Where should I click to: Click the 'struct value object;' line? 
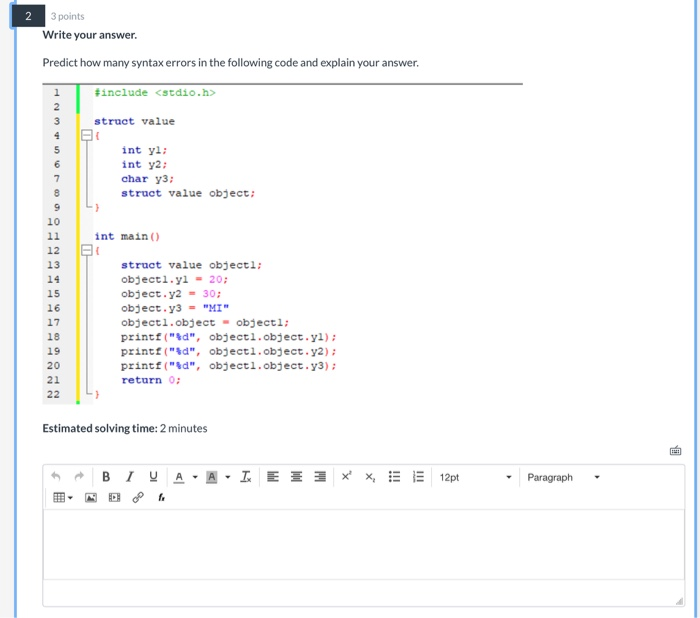click(188, 193)
